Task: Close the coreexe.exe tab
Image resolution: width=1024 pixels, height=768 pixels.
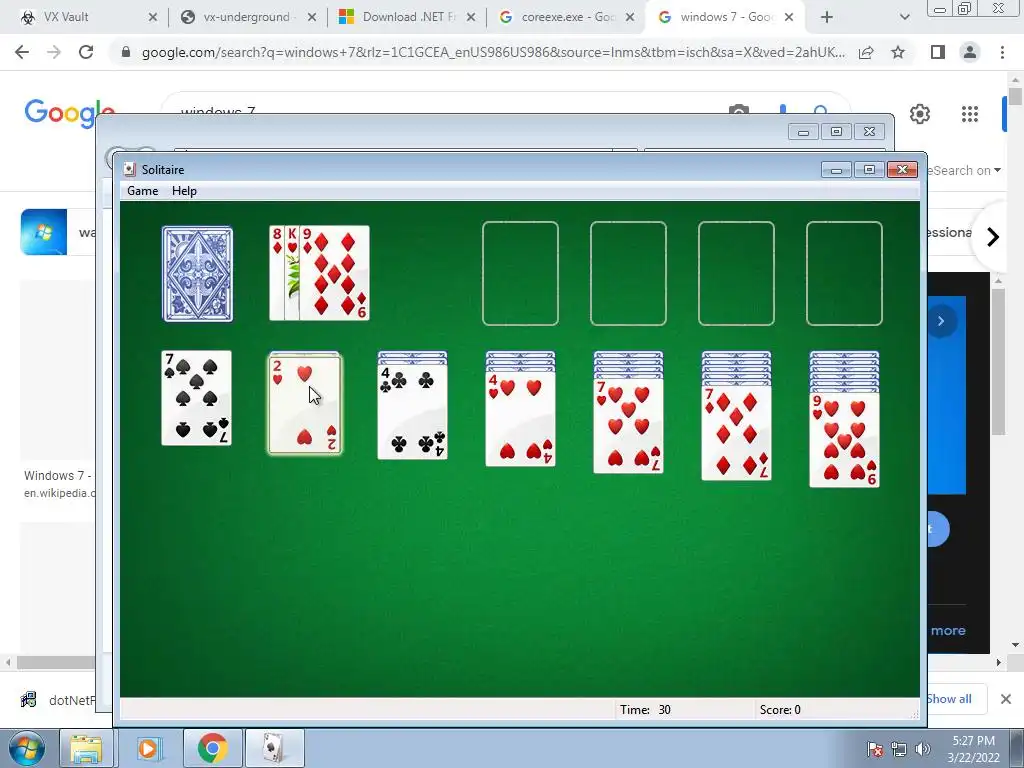Action: coord(630,17)
